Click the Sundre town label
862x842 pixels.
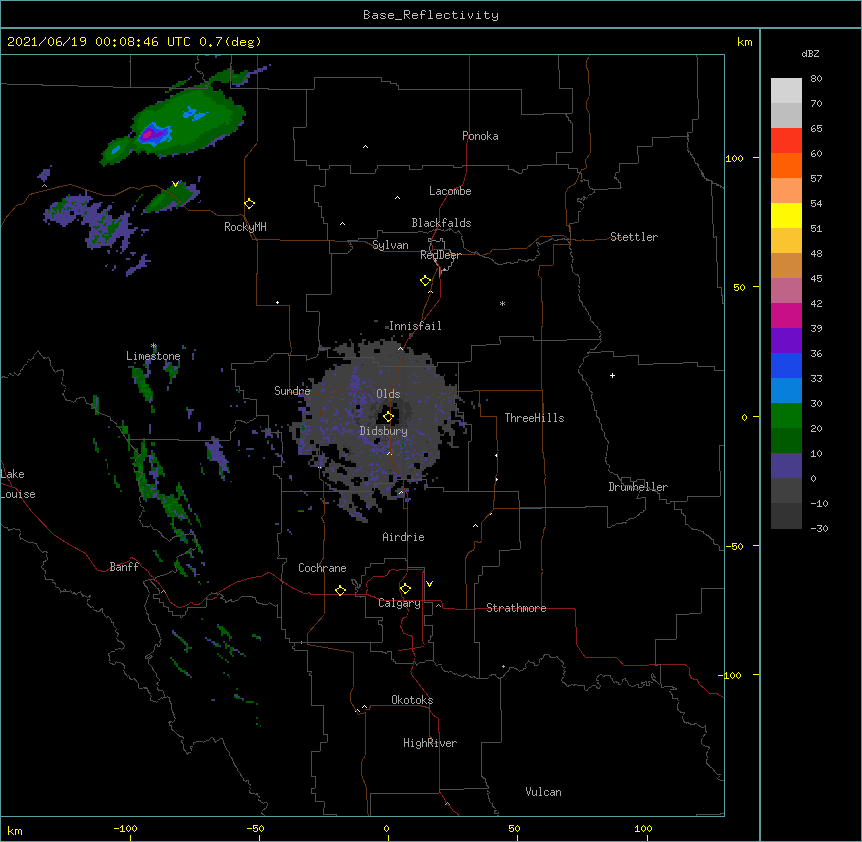292,391
